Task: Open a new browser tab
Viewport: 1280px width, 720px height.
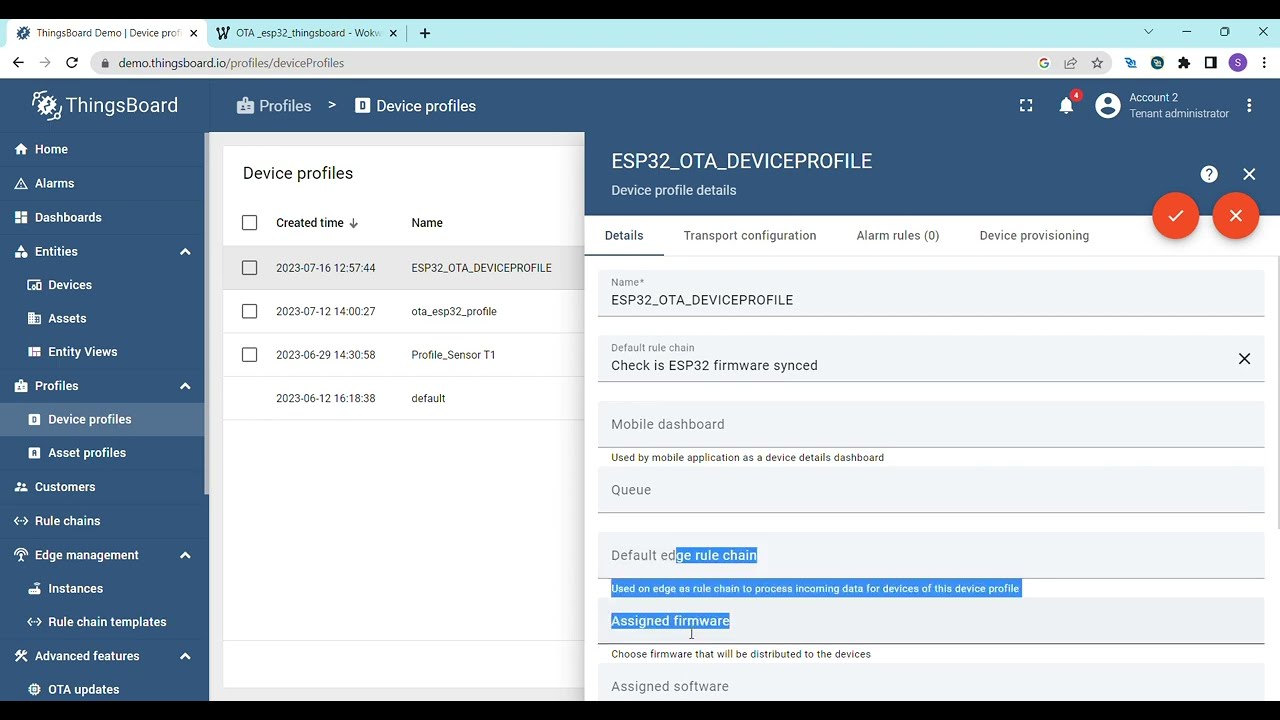Action: (x=425, y=33)
